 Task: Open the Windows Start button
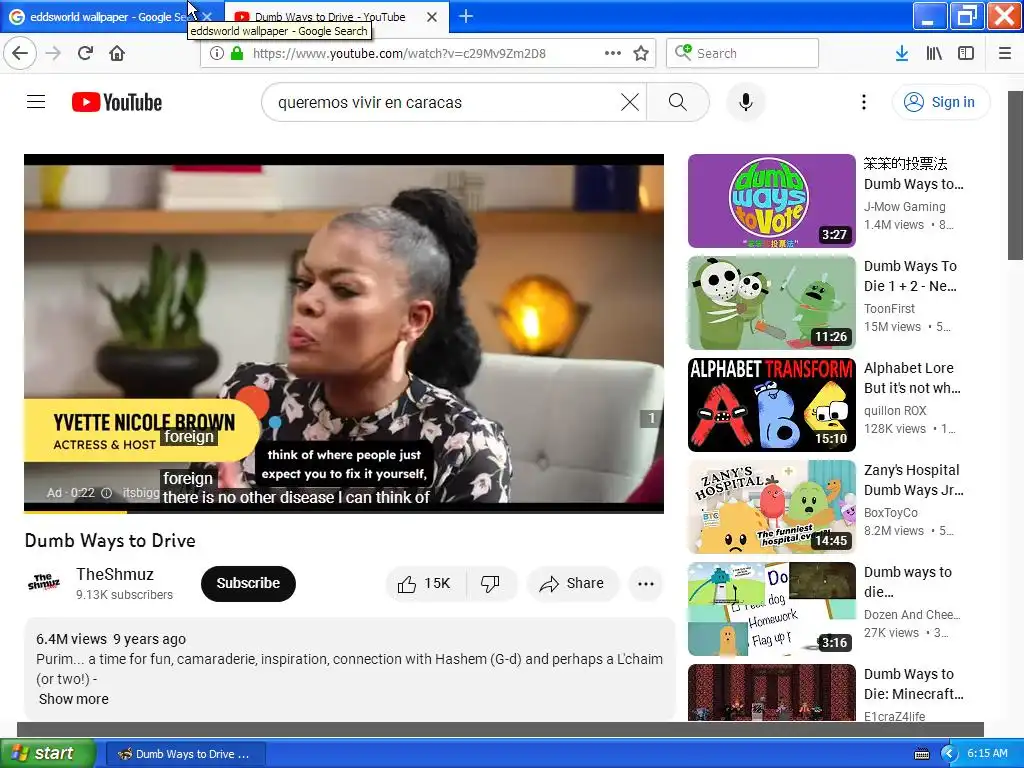point(47,754)
